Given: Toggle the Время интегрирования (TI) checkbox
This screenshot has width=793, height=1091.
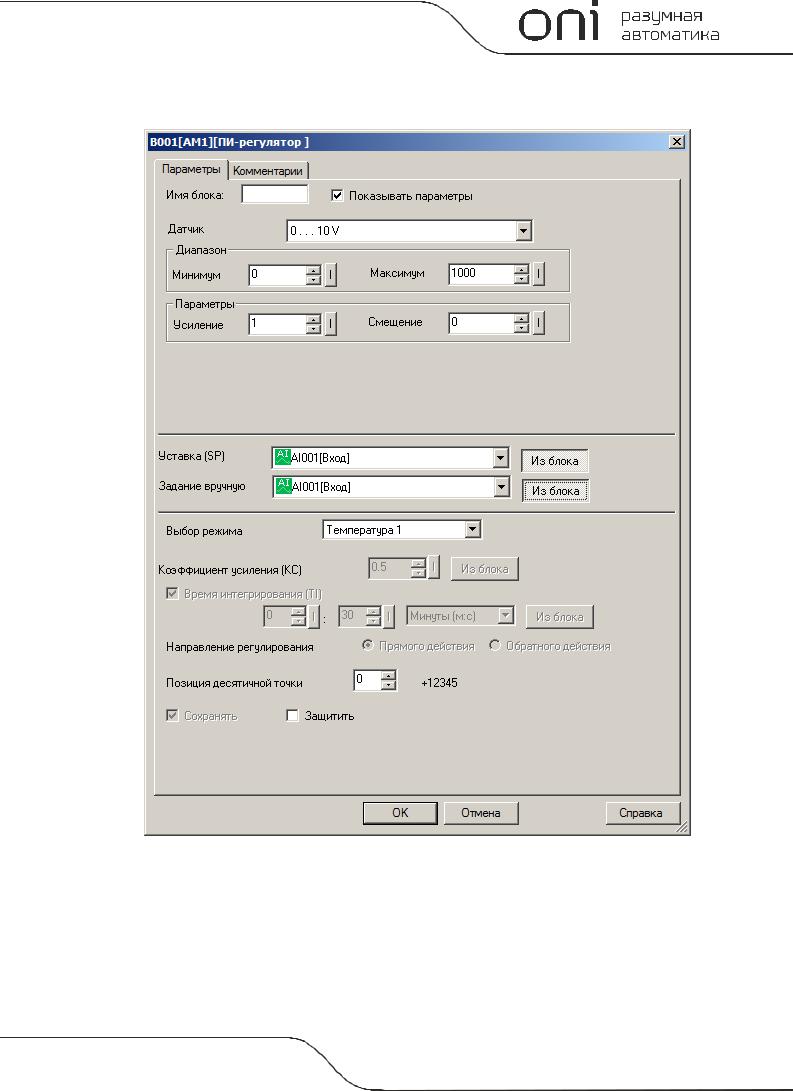Looking at the screenshot, I should tap(173, 594).
